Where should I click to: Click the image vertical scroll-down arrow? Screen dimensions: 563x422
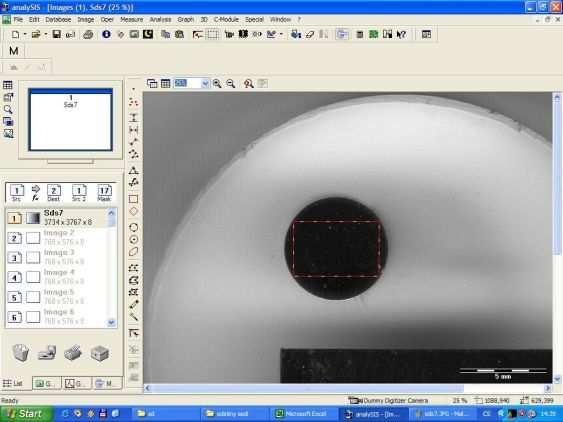[557, 379]
